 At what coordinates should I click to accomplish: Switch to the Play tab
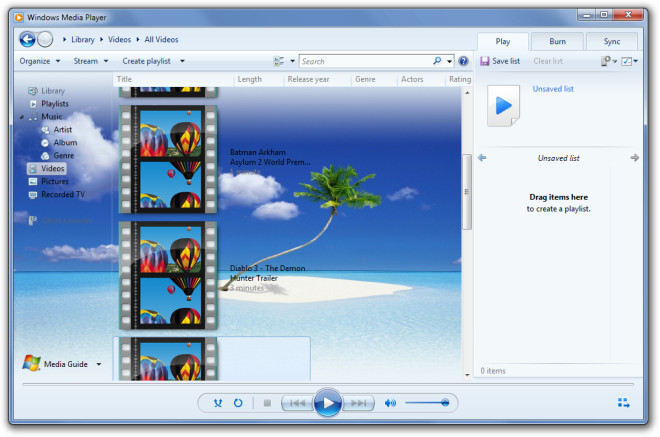503,41
